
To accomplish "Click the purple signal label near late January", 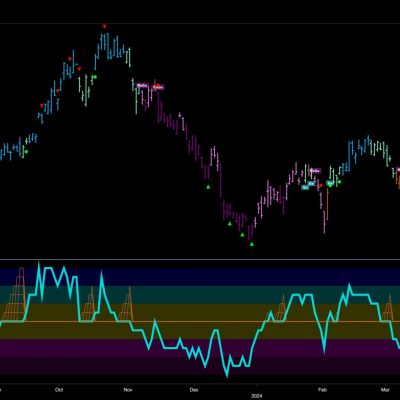I will tap(315, 171).
